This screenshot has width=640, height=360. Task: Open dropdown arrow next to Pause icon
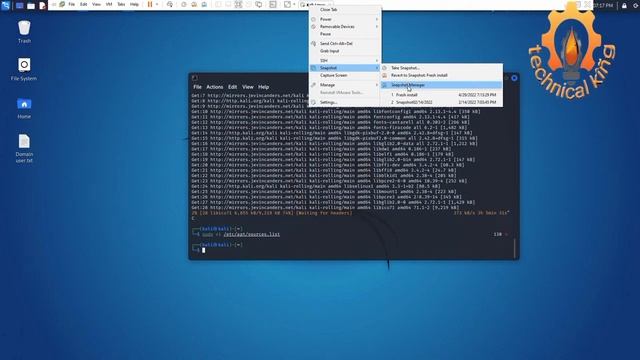pyautogui.click(x=157, y=4)
